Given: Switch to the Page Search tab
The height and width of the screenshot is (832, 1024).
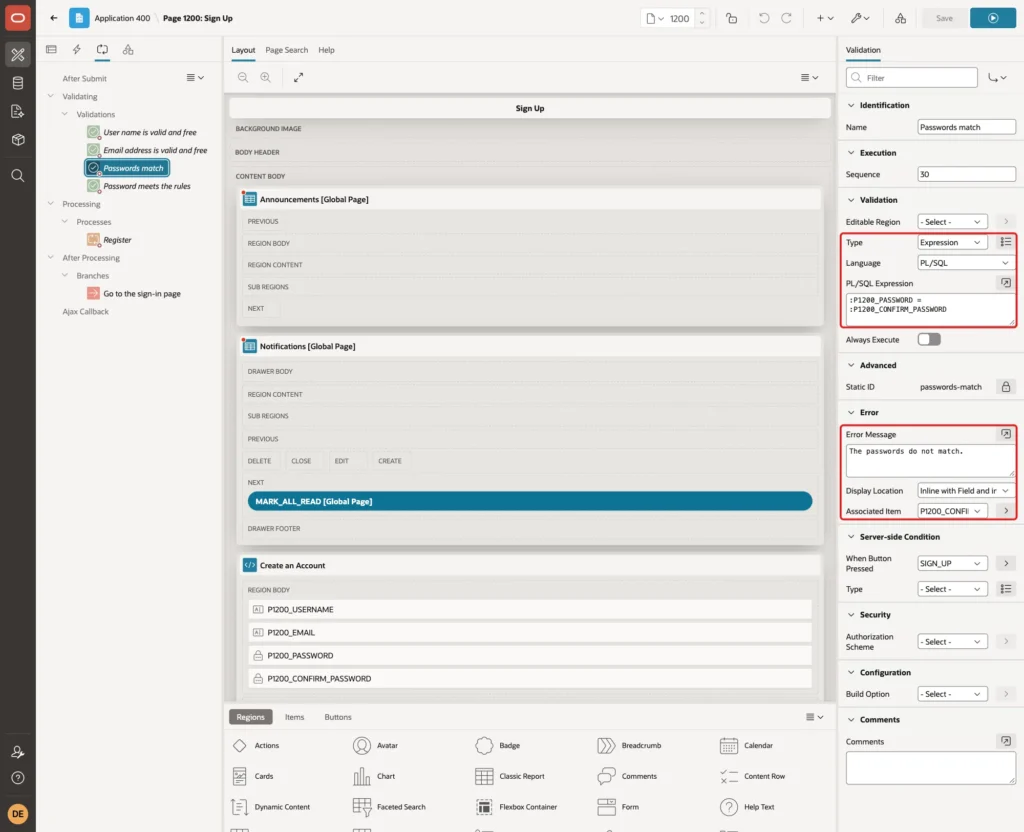Looking at the screenshot, I should (286, 50).
